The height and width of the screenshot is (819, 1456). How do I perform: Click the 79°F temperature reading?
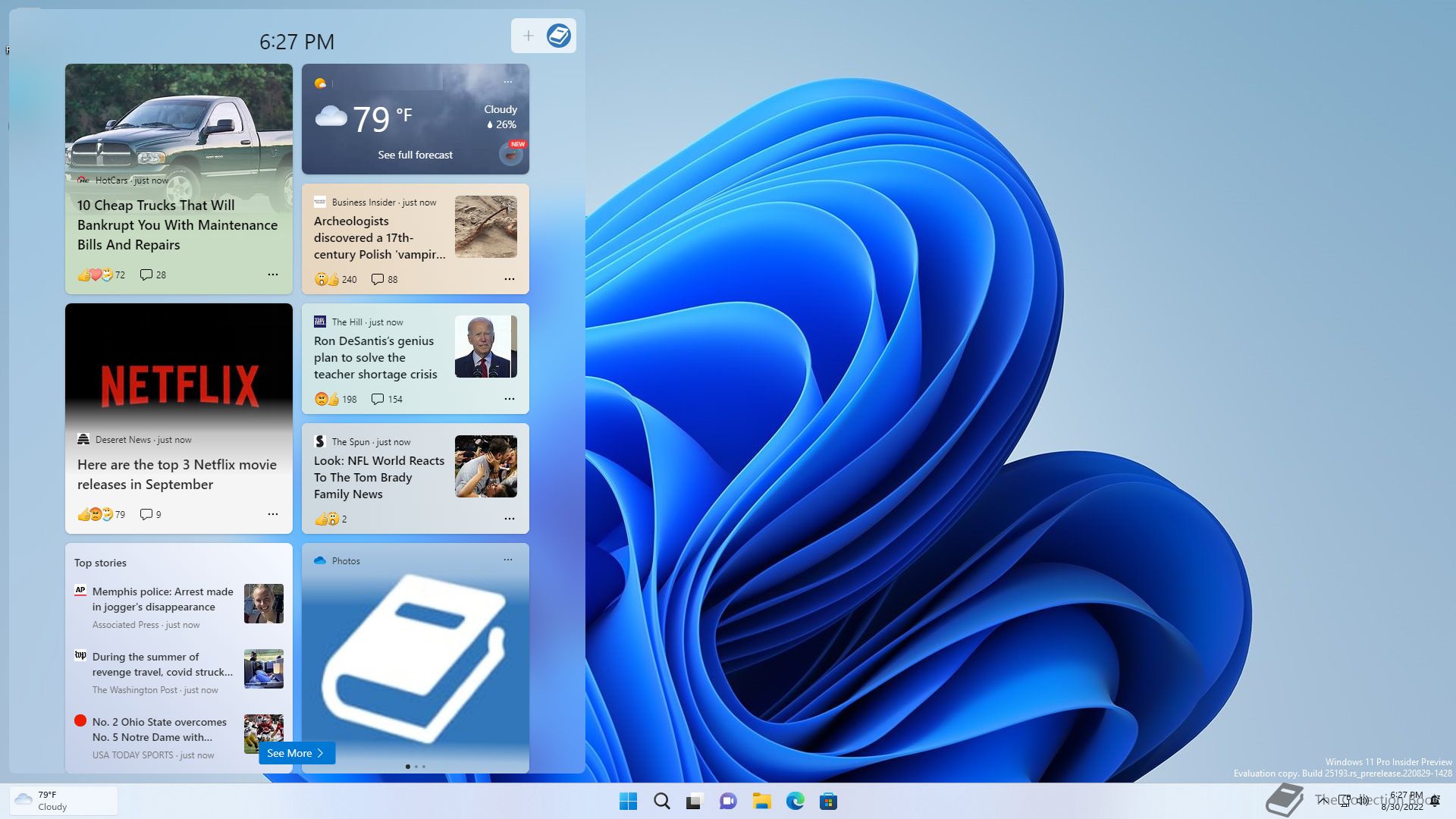(x=383, y=119)
